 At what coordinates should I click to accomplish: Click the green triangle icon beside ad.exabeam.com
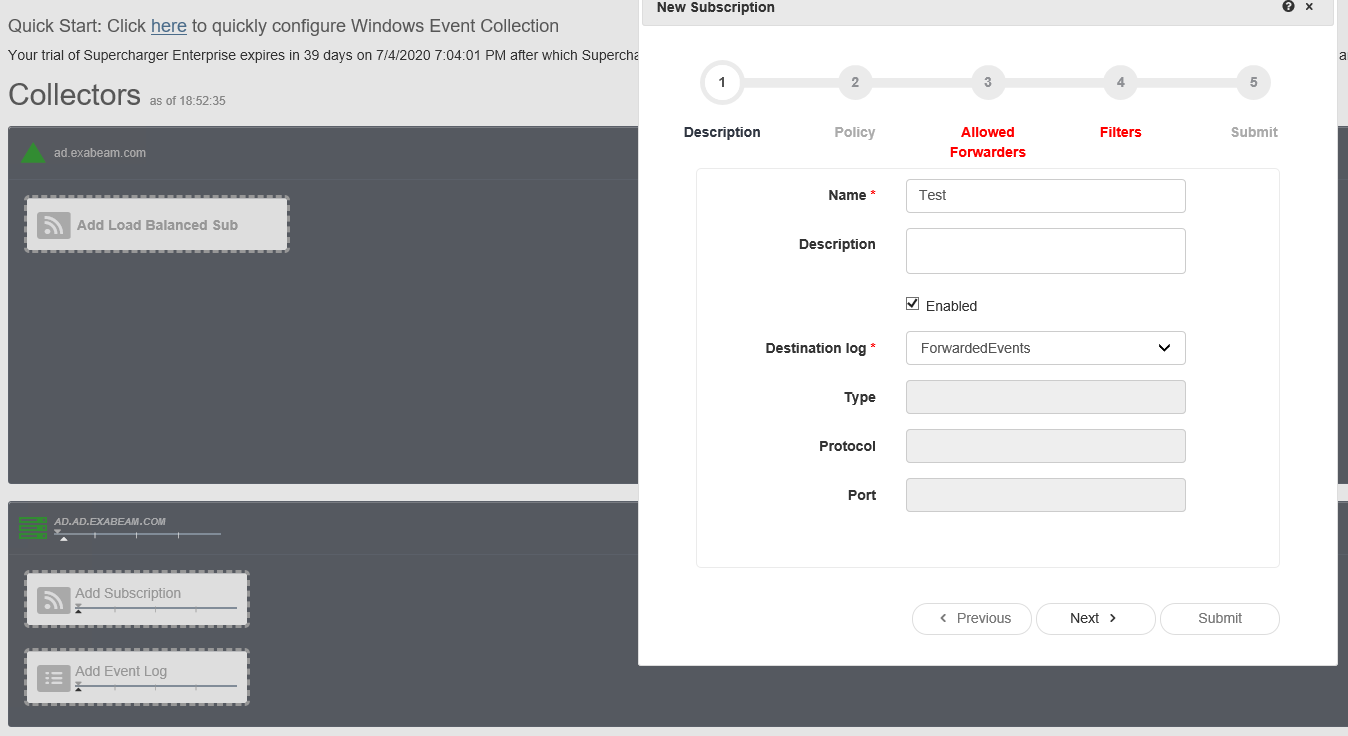point(33,153)
